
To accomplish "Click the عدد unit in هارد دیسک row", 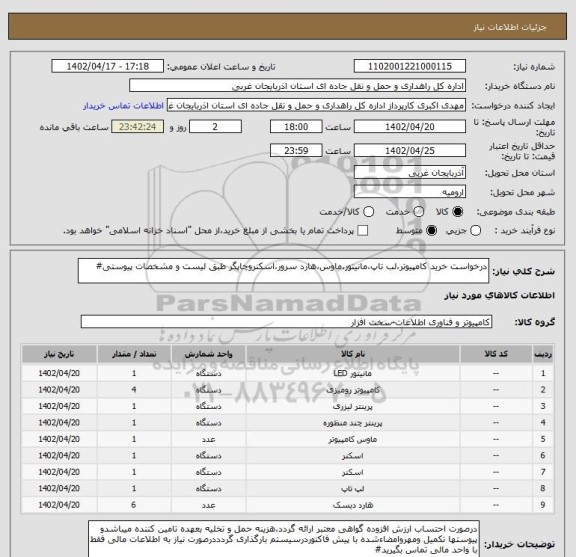I will pos(208,505).
